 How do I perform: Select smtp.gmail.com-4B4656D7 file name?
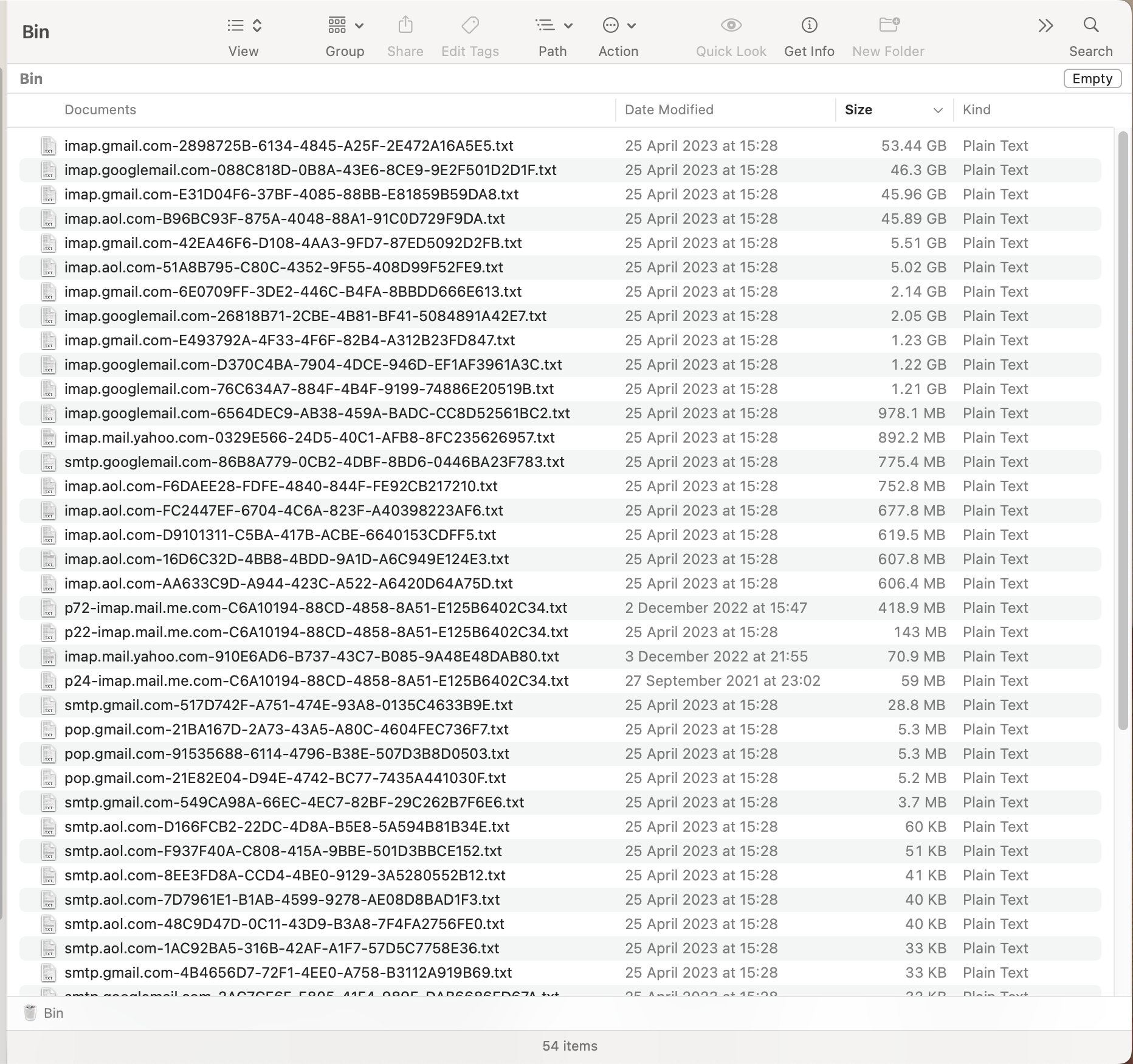tap(288, 973)
